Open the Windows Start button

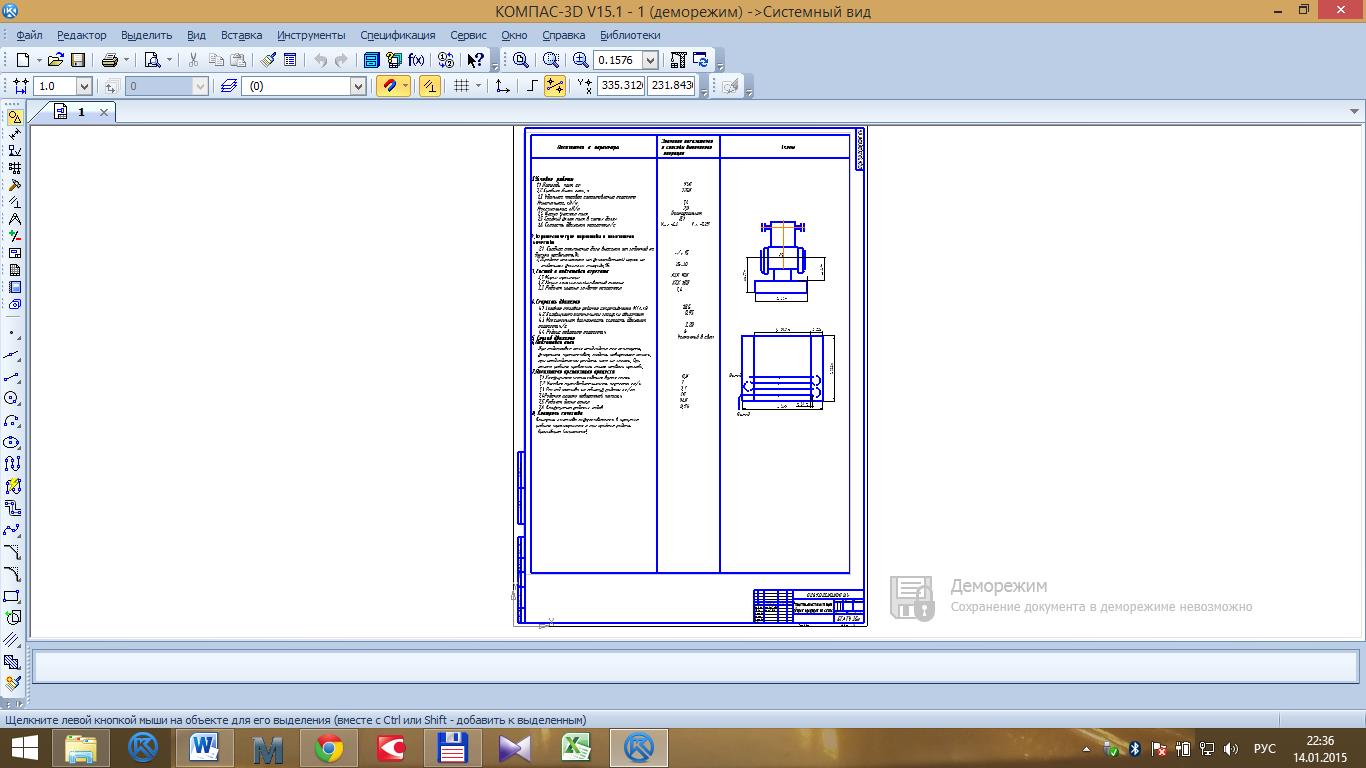coord(24,748)
